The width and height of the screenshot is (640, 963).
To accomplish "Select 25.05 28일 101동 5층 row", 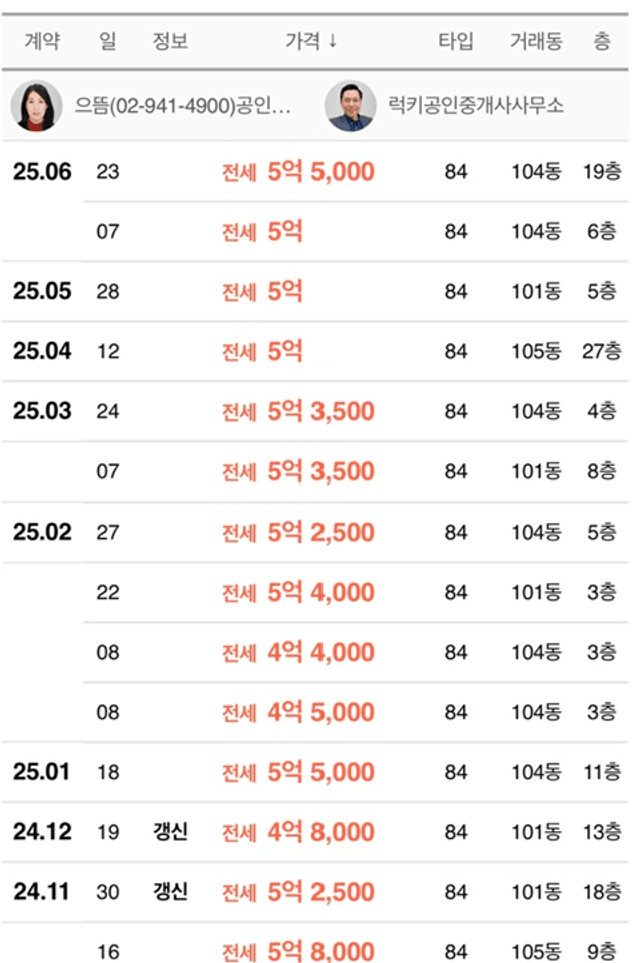I will [315, 291].
